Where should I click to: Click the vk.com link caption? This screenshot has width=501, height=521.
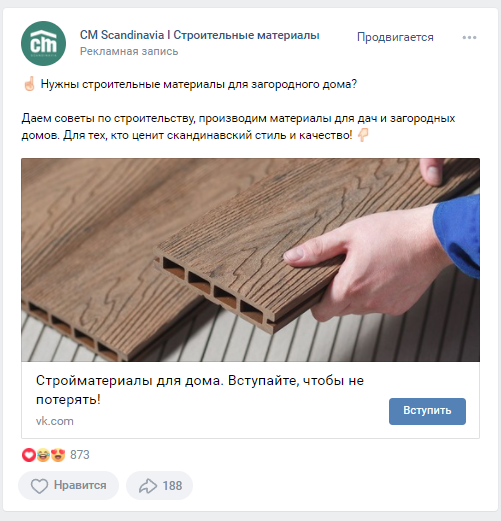pyautogui.click(x=55, y=421)
